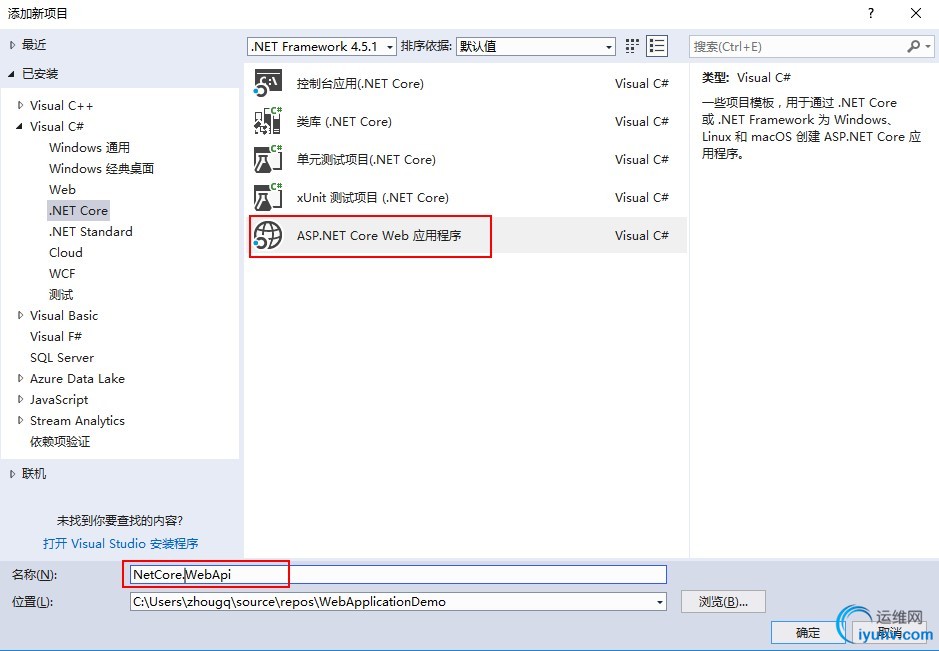Select Windows 经典桌面 category
This screenshot has width=939, height=651.
pyautogui.click(x=101, y=168)
